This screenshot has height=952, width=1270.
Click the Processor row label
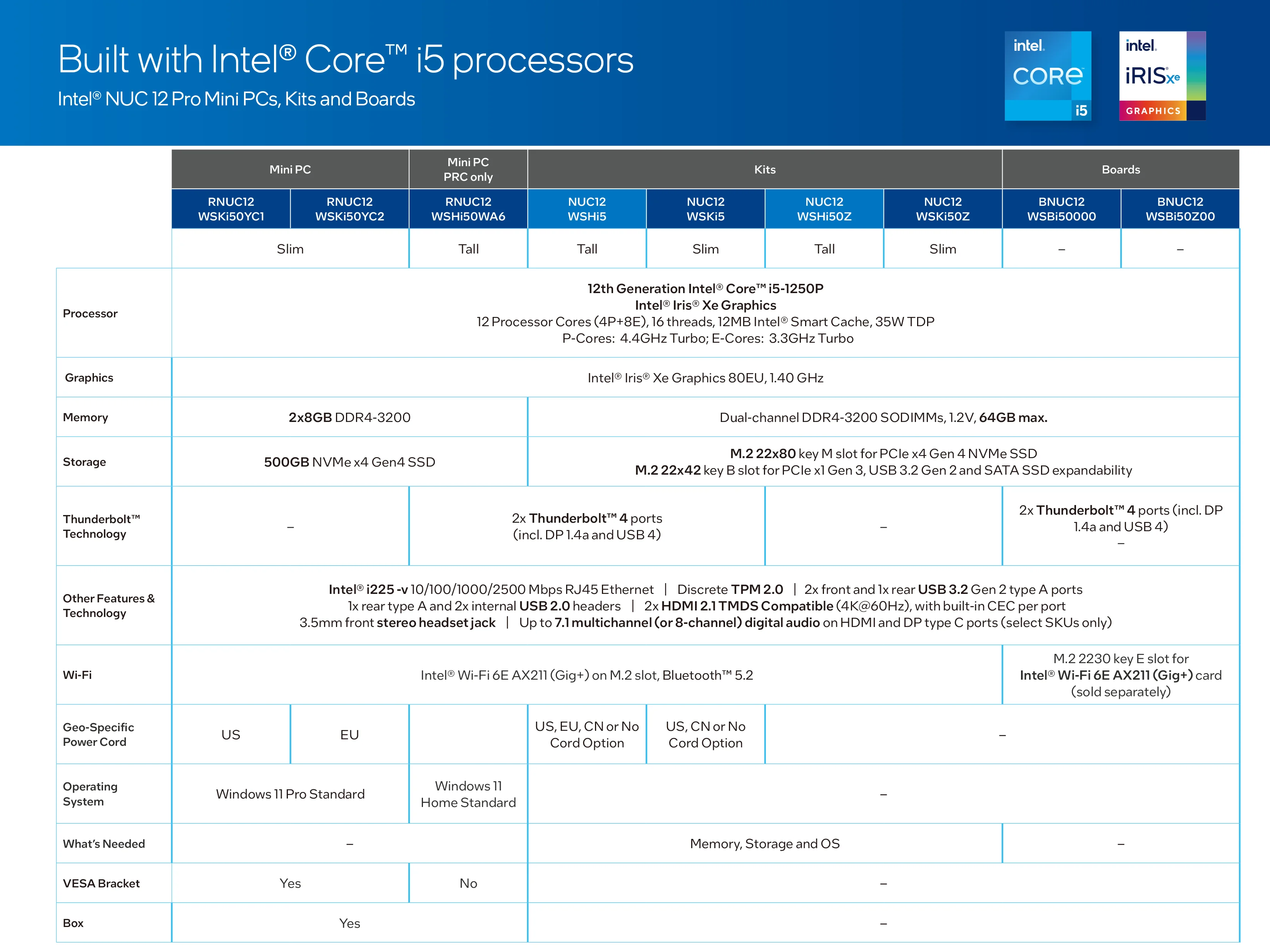(x=90, y=313)
